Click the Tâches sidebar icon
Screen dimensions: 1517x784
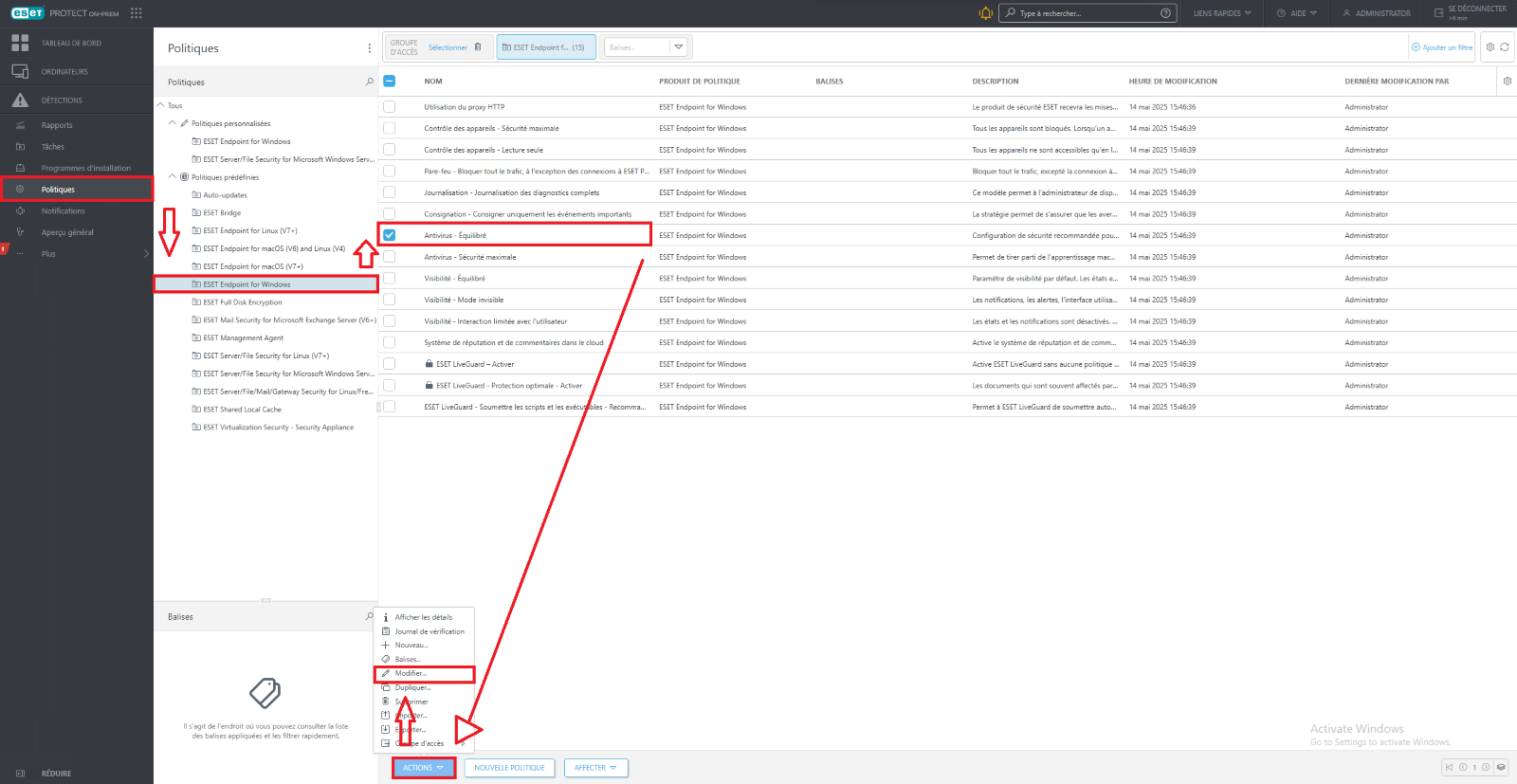tap(20, 147)
